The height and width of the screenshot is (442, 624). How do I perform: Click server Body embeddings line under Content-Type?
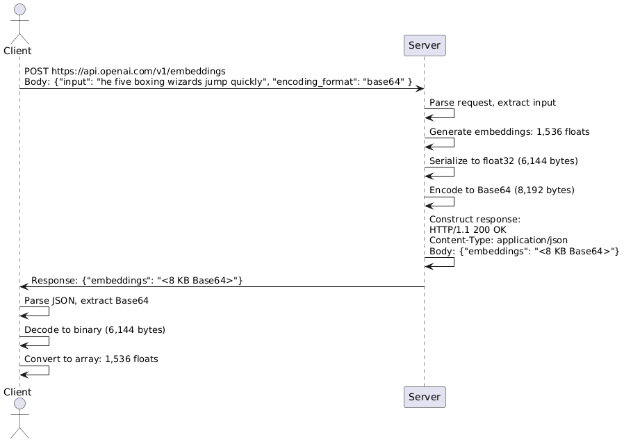pyautogui.click(x=524, y=251)
